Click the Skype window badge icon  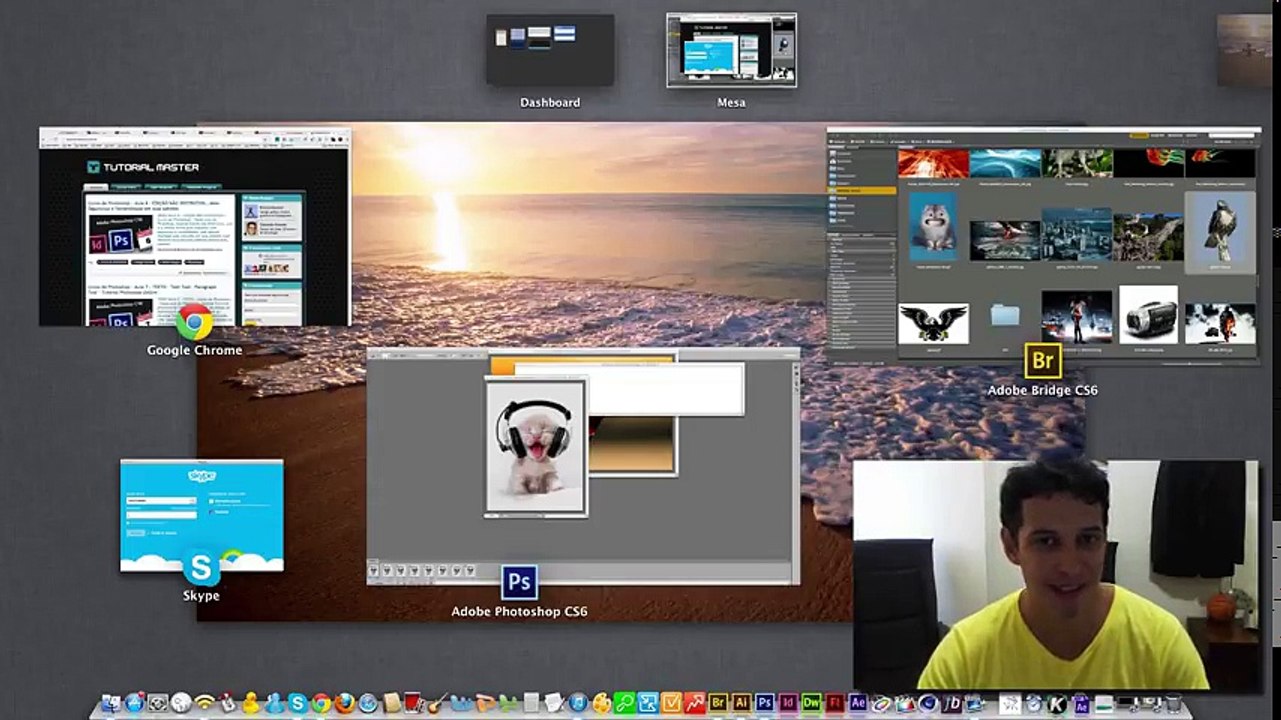point(201,567)
